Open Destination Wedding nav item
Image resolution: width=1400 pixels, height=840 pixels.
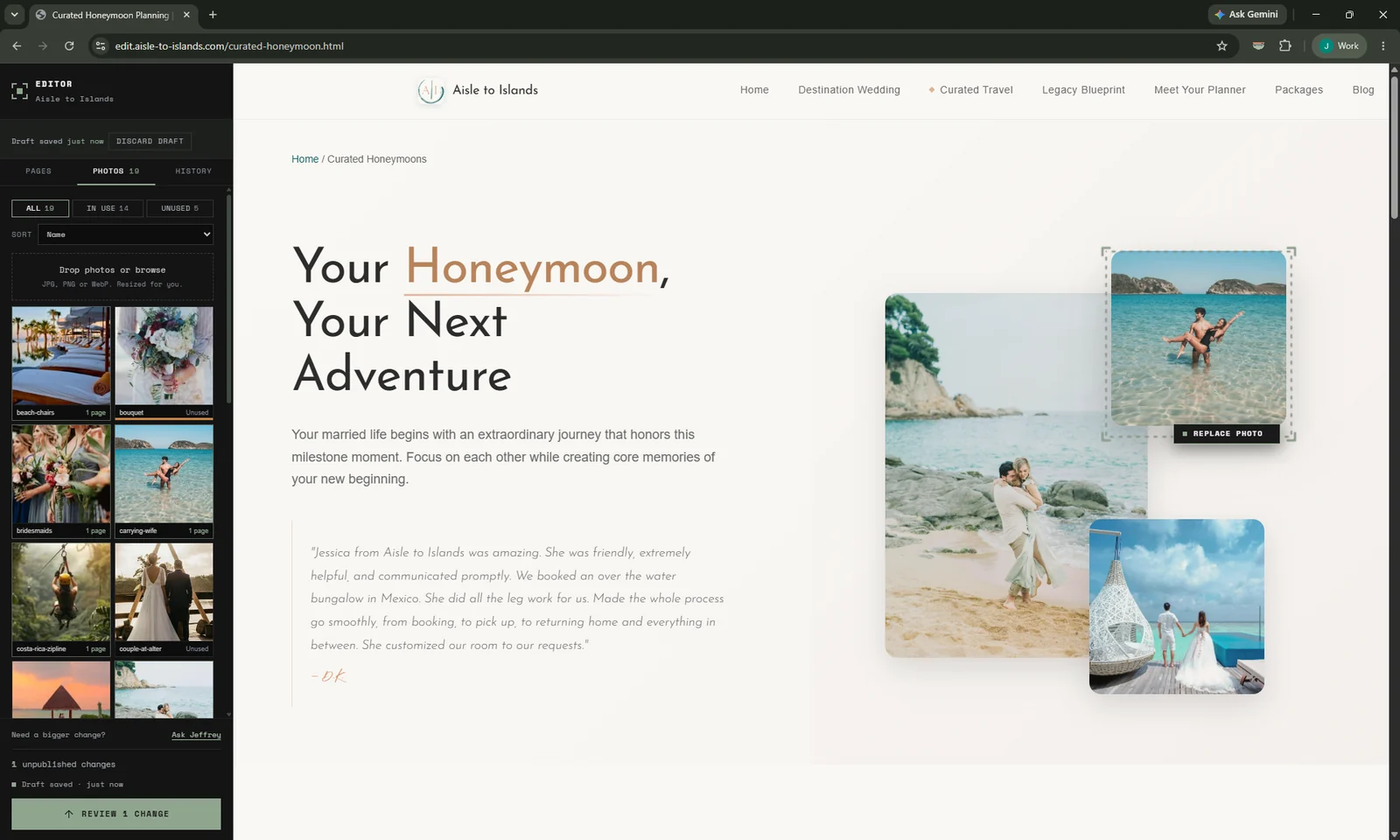point(849,90)
